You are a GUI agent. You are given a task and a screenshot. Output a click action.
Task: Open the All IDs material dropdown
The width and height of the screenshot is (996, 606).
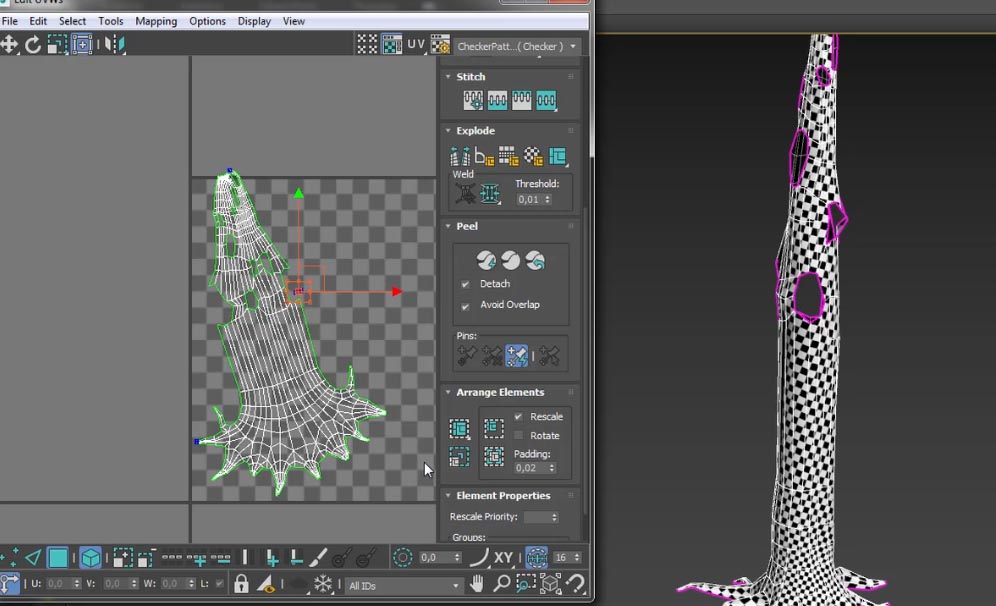[404, 585]
